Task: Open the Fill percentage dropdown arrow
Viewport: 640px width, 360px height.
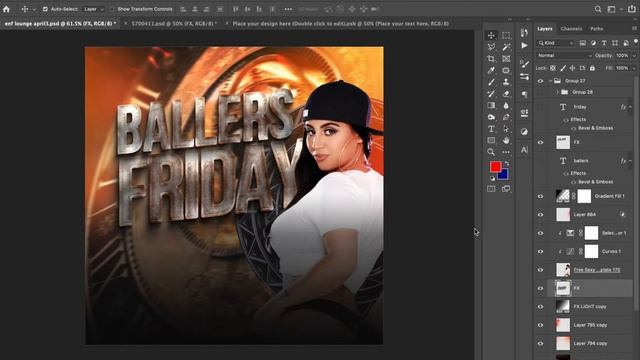Action: (633, 68)
